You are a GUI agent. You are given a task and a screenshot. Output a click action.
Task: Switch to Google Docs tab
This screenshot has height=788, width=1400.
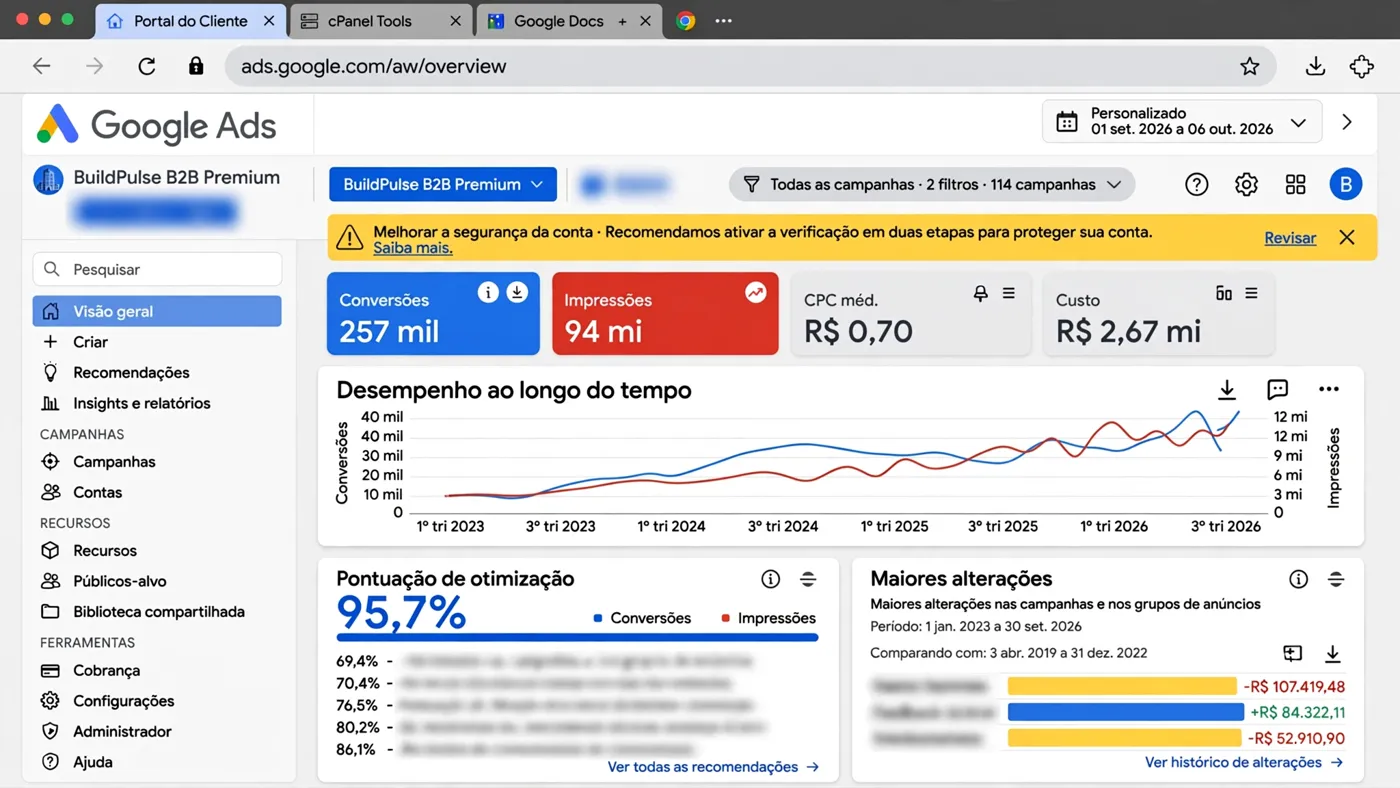[x=569, y=21]
